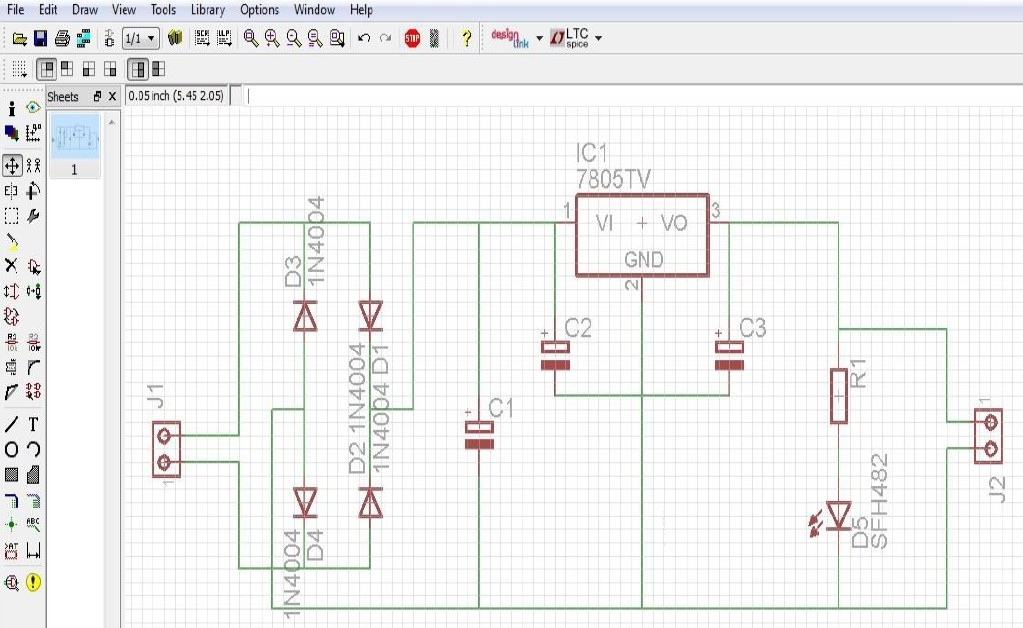
Task: Toggle the Show (eye) tool
Action: click(x=33, y=108)
